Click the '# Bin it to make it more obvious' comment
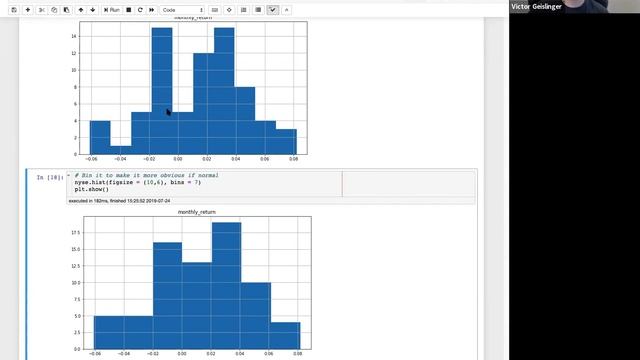 pyautogui.click(x=147, y=175)
